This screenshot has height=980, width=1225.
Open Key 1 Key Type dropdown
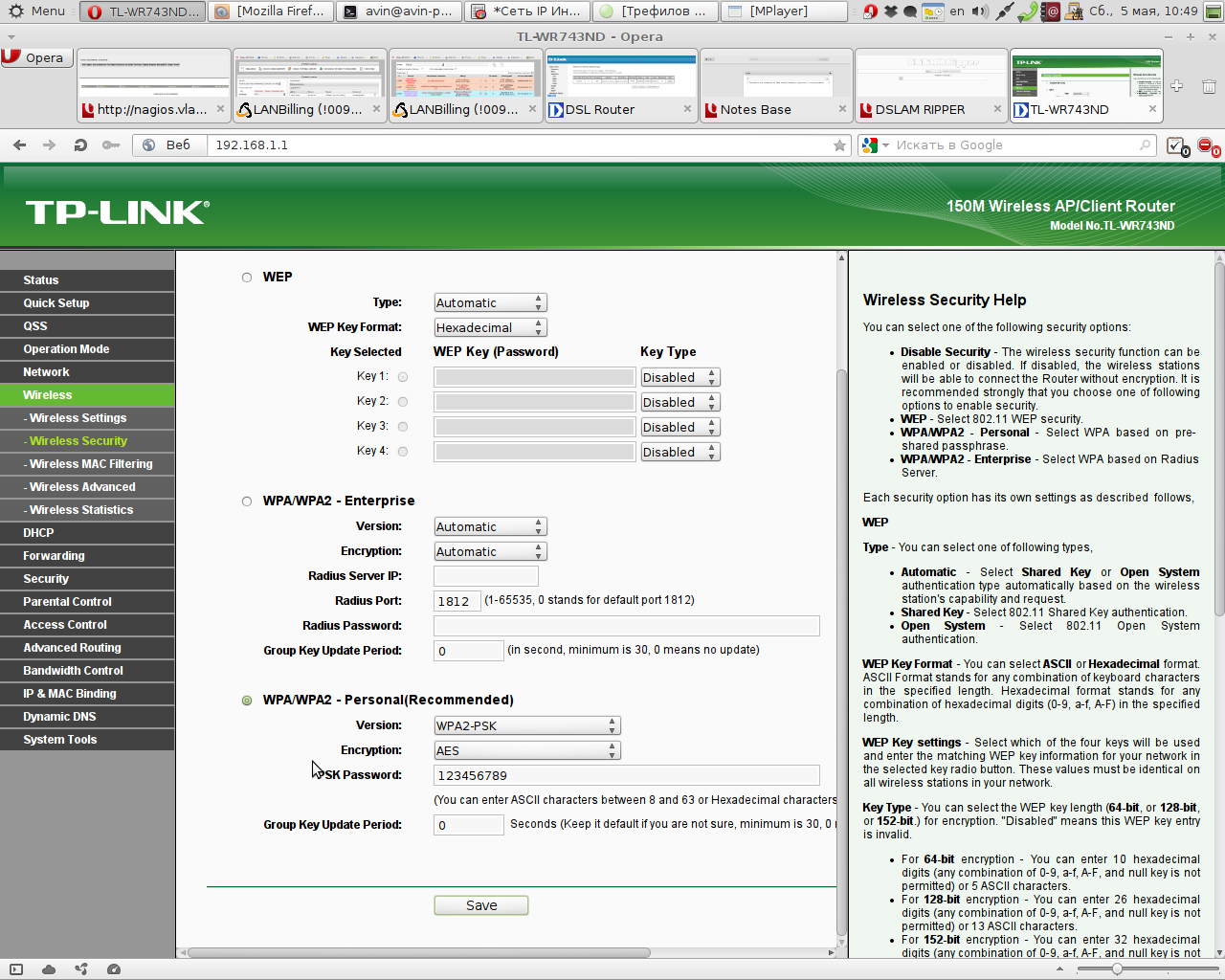click(679, 377)
